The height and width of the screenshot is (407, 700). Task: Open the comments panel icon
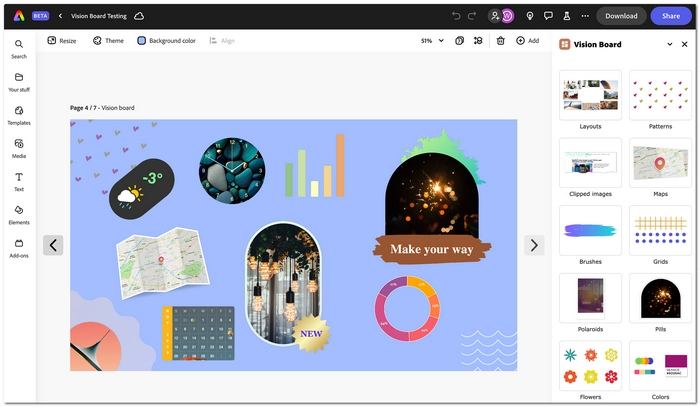point(548,16)
